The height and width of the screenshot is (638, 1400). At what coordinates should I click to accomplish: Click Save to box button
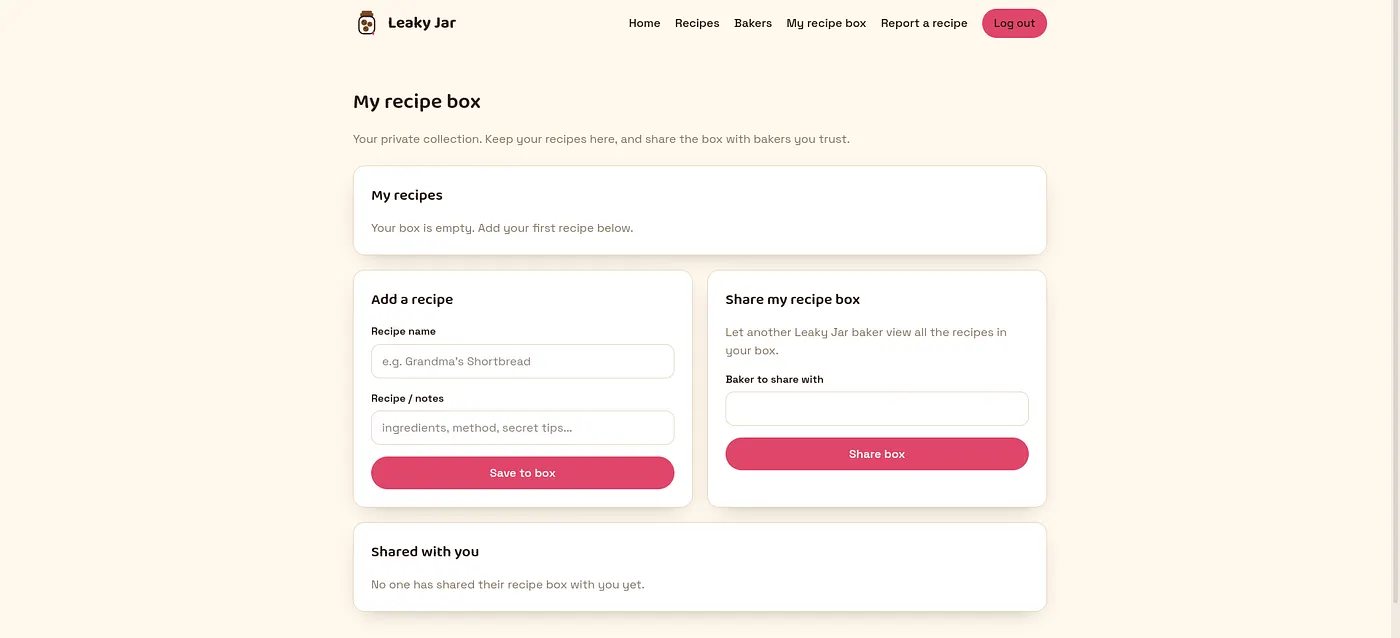[522, 473]
